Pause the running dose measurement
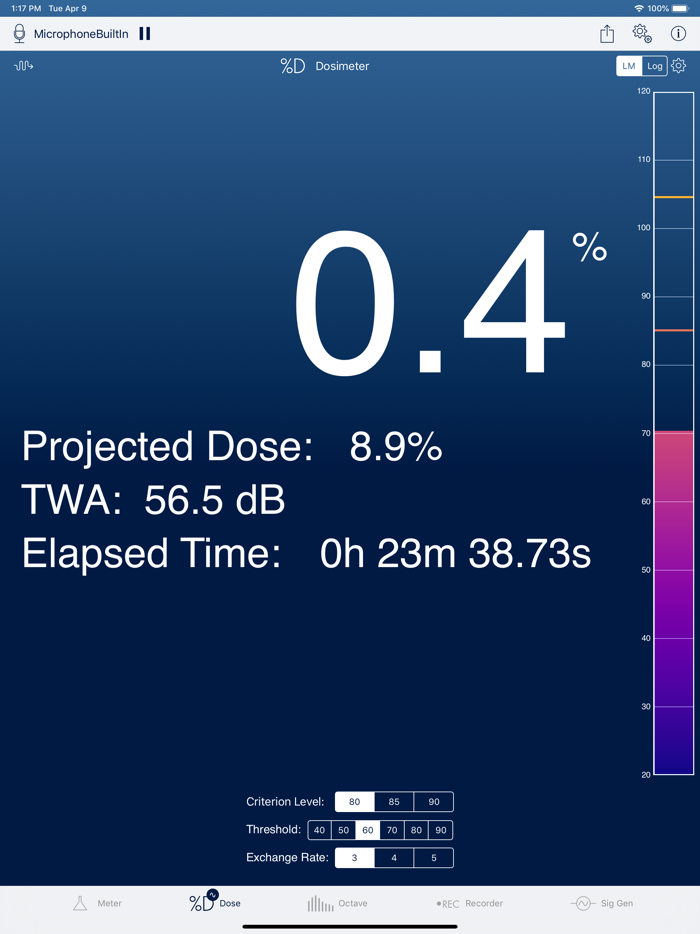 click(144, 33)
